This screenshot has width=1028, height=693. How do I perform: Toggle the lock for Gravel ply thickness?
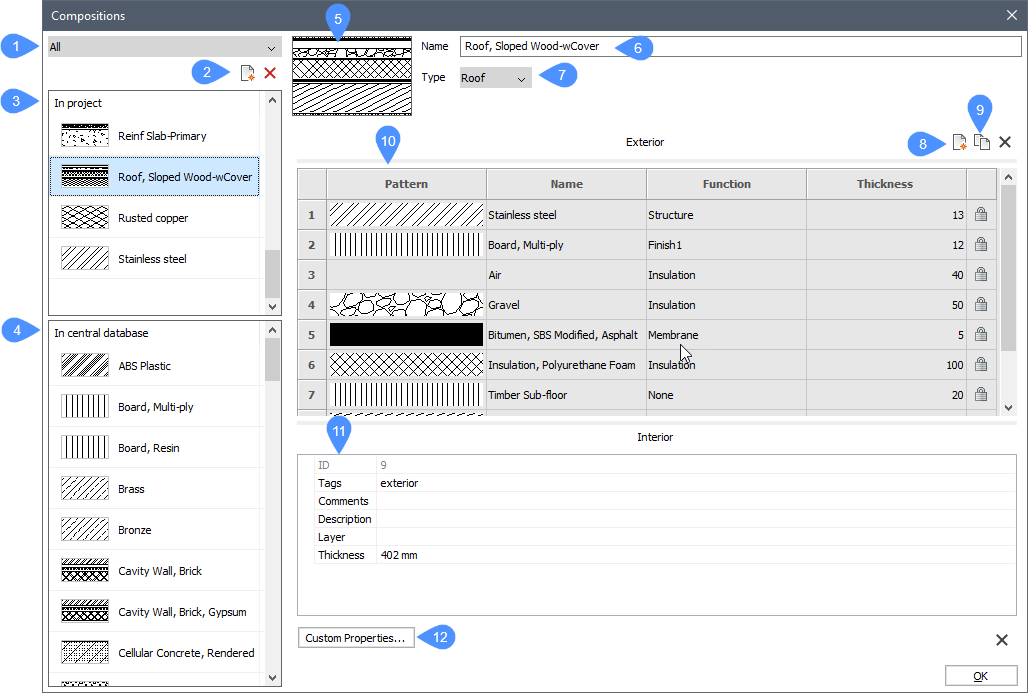tap(980, 305)
